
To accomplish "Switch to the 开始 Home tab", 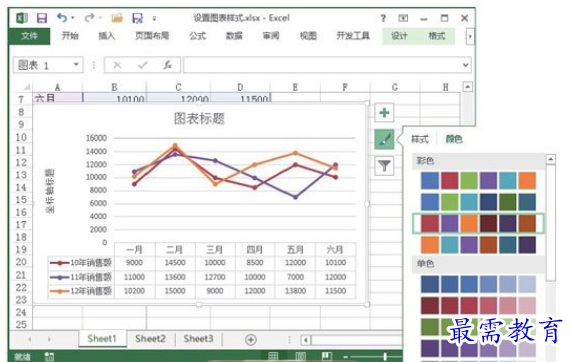I will 70,36.
